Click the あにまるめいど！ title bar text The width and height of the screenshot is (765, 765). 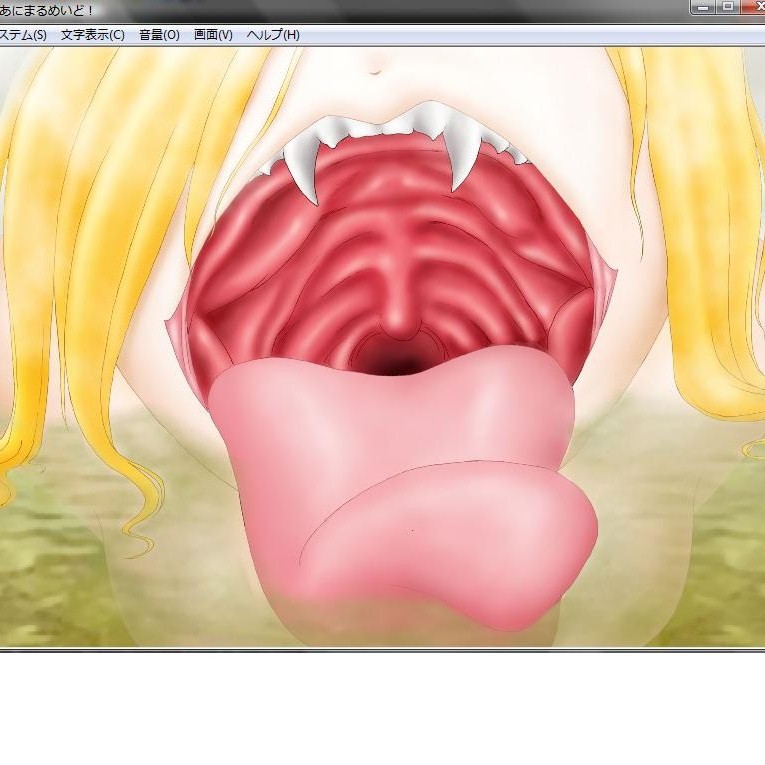[x=45, y=9]
